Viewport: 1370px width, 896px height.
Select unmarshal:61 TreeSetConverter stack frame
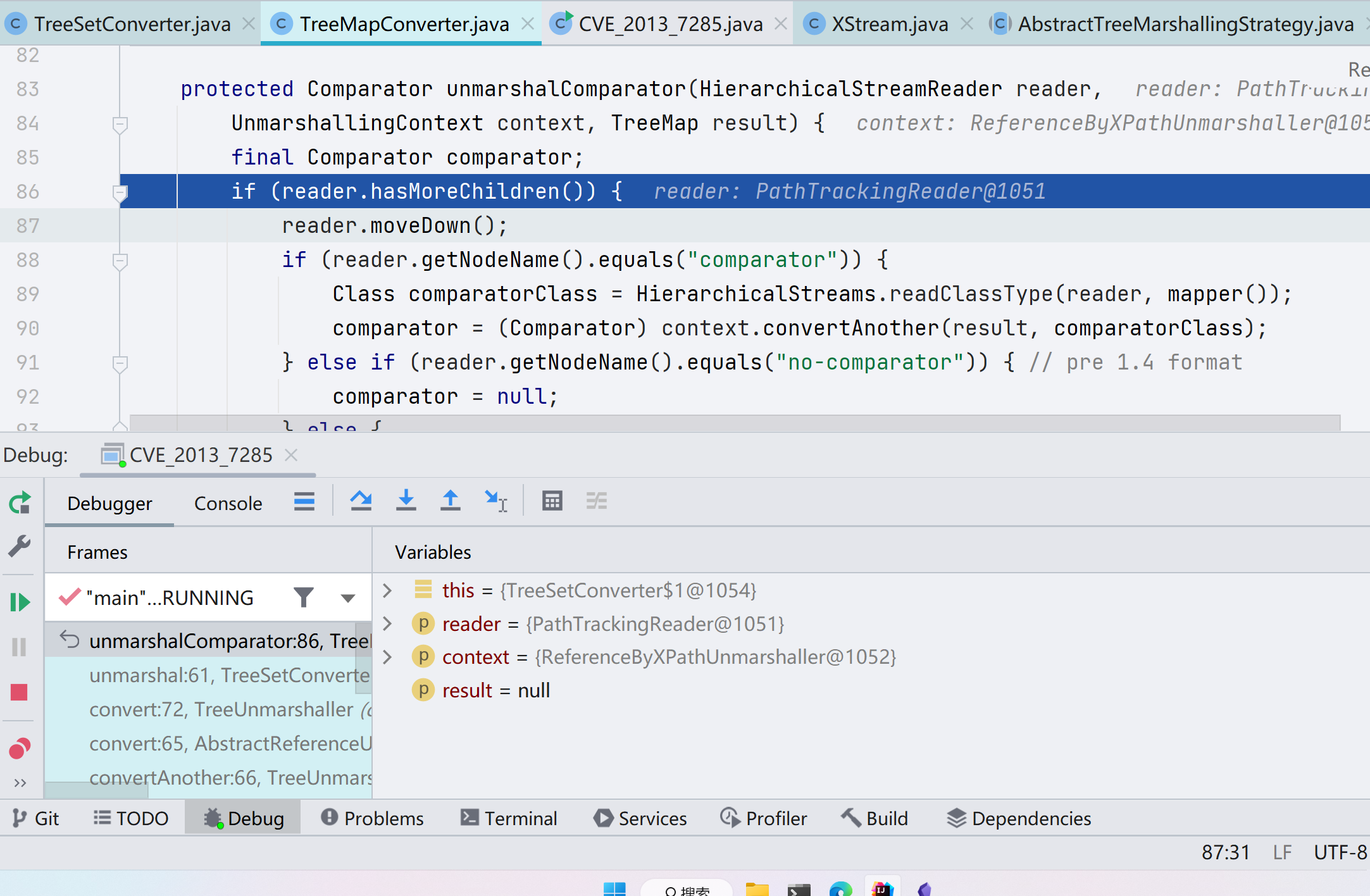click(x=228, y=675)
